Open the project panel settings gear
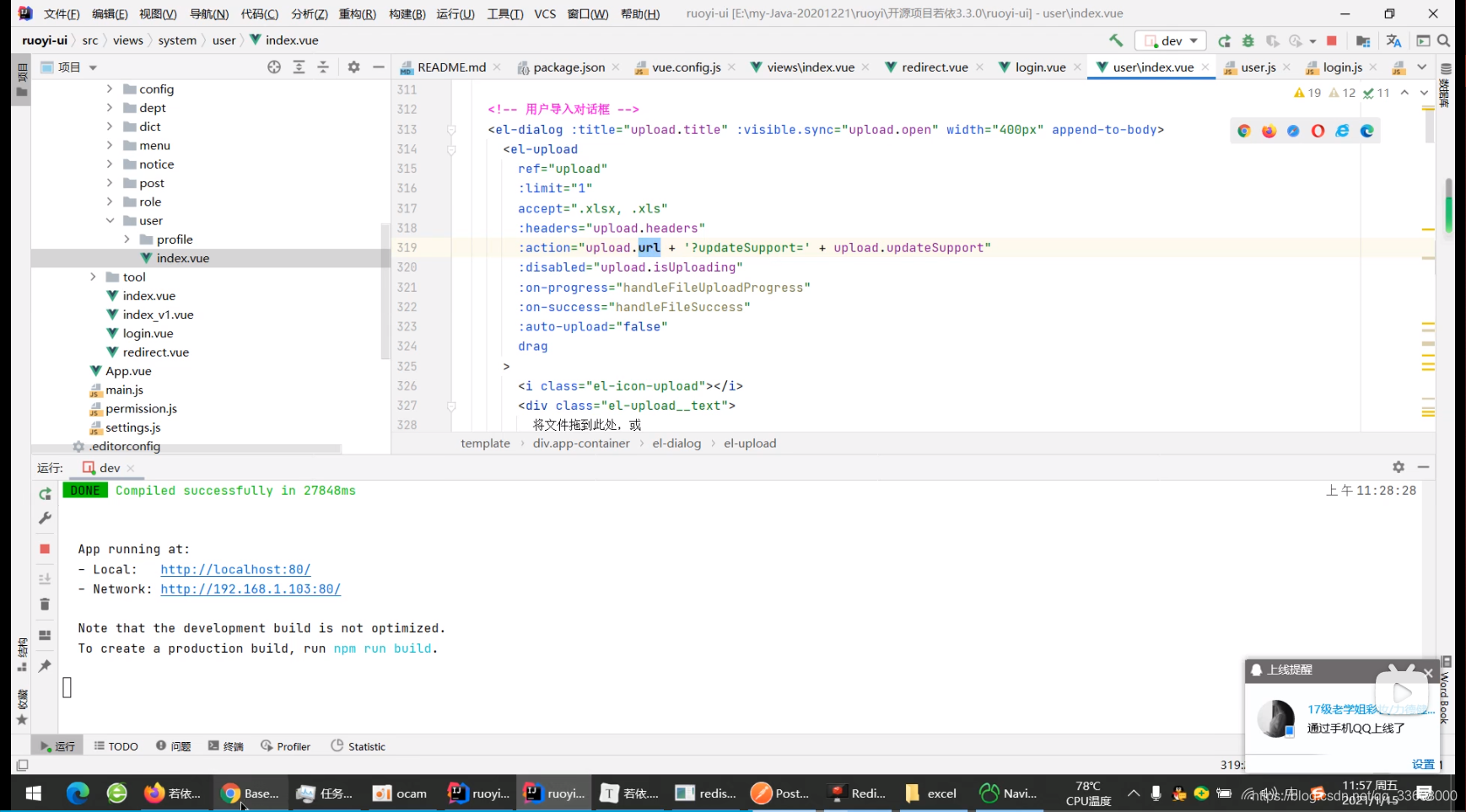 coord(353,67)
